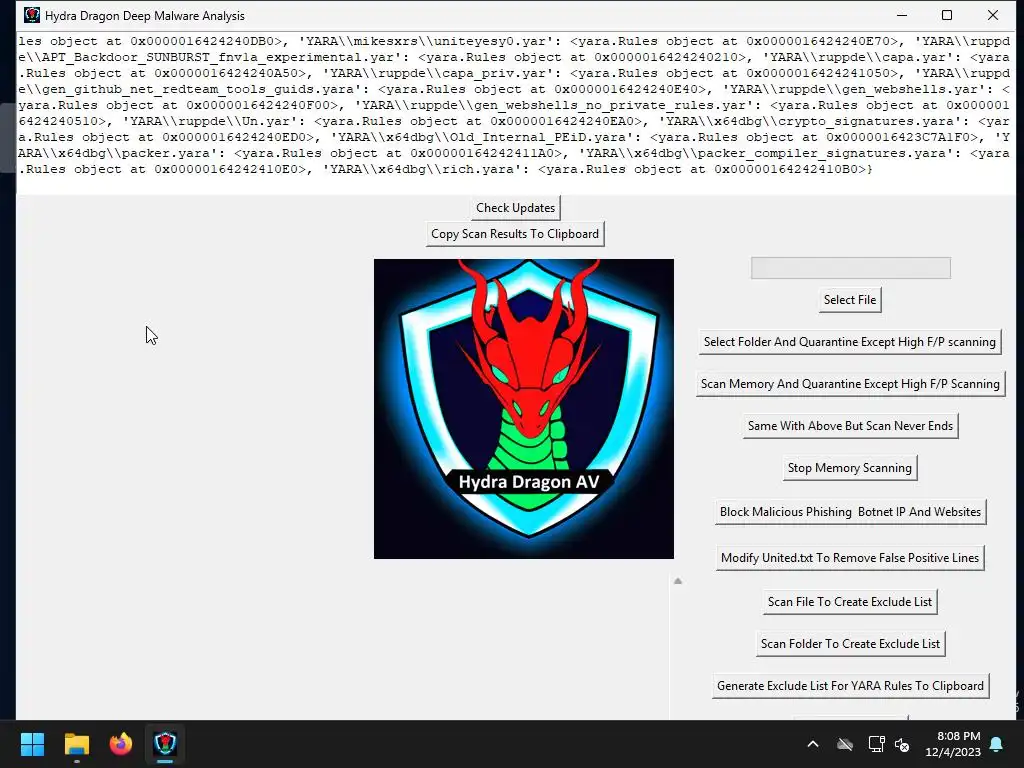Click inside the YARA rules output text area
Image resolution: width=1024 pixels, height=768 pixels.
pyautogui.click(x=514, y=112)
